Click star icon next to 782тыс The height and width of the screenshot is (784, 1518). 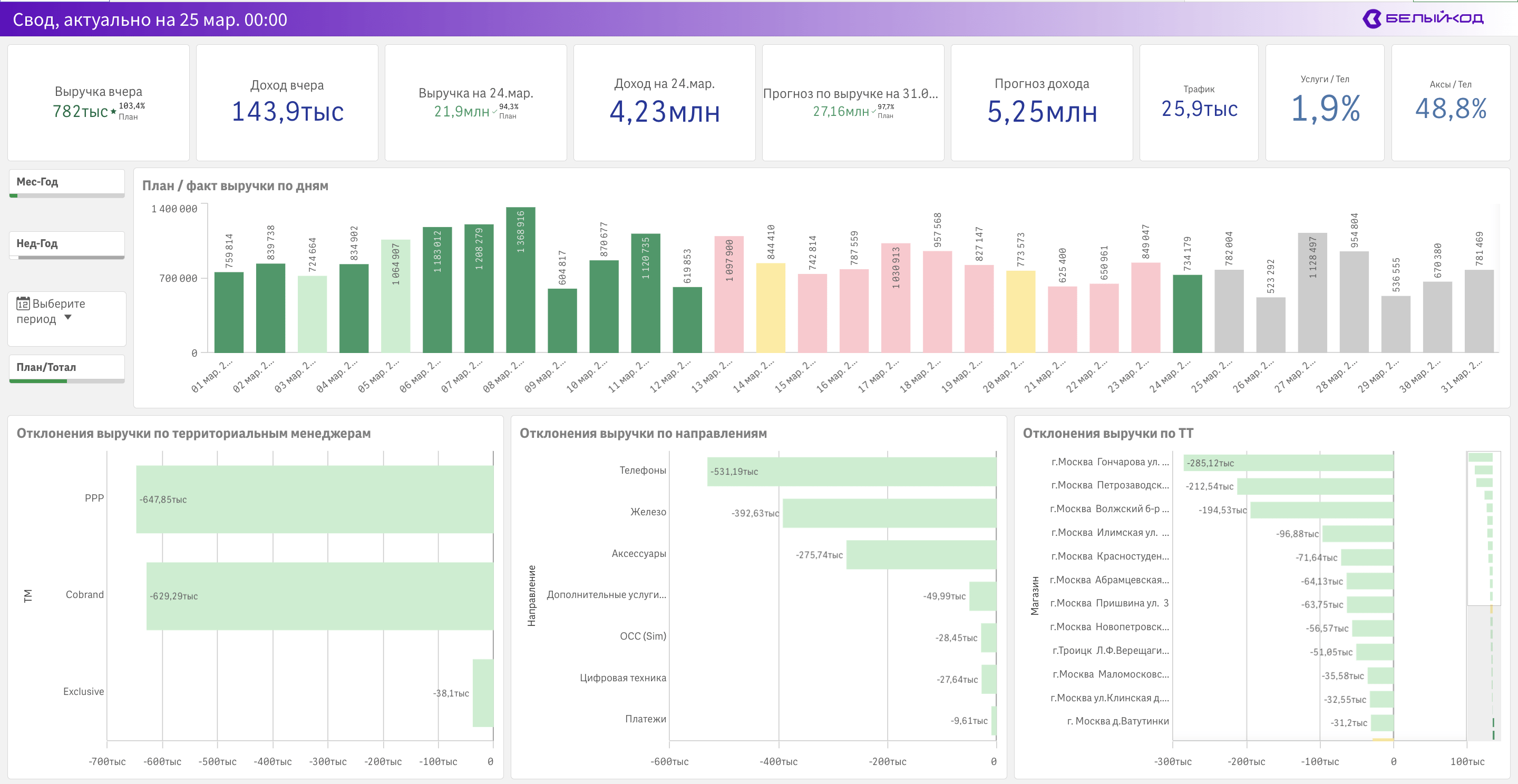coord(114,111)
